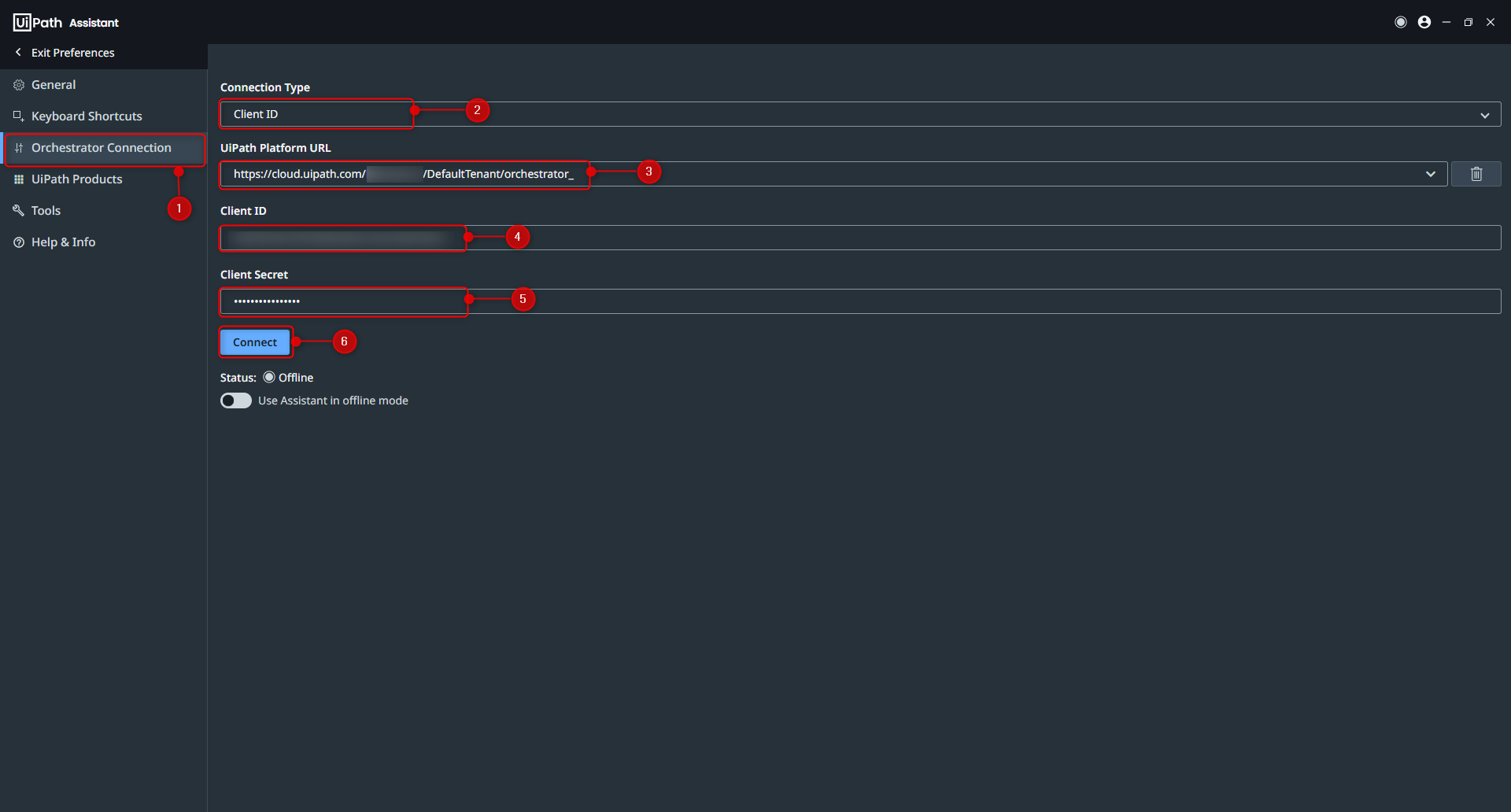
Task: Expand the Connection Type chevron arrow
Action: (1485, 115)
